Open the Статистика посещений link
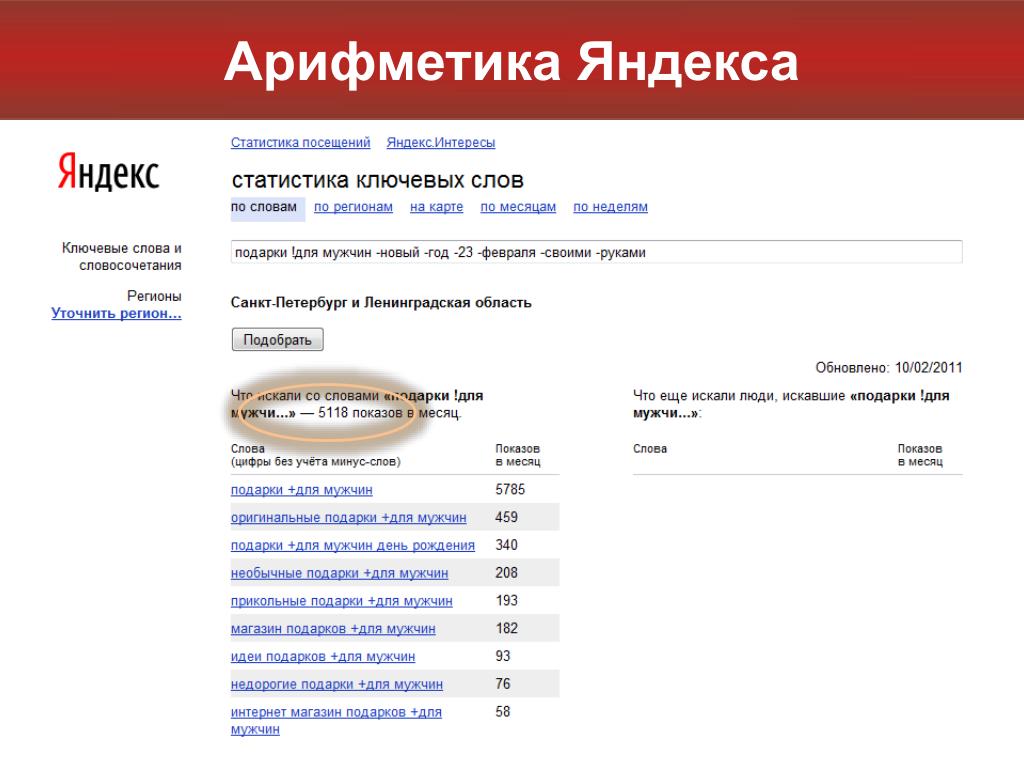The image size is (1024, 768). (x=300, y=142)
